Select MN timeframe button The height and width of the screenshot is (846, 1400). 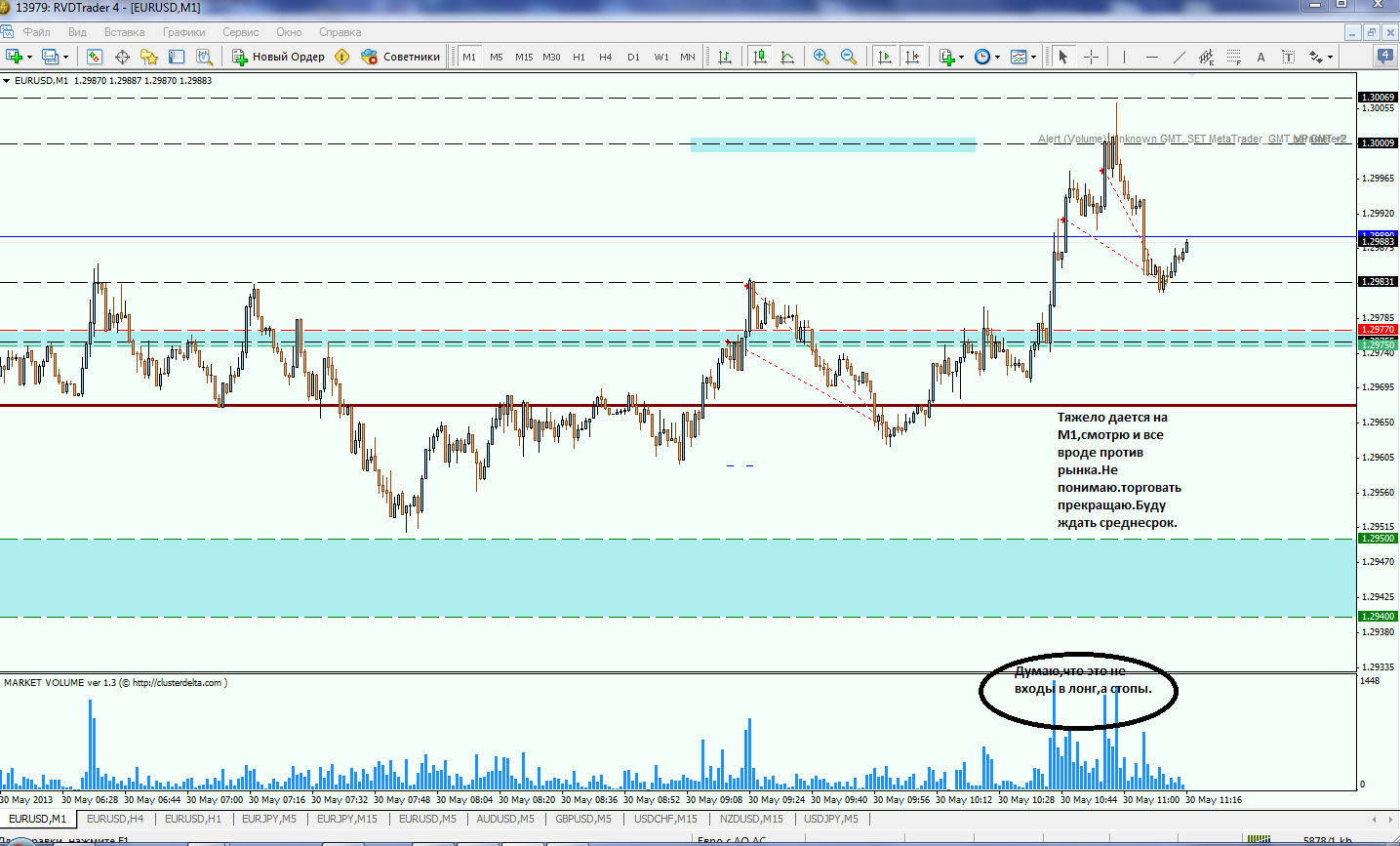pos(688,57)
